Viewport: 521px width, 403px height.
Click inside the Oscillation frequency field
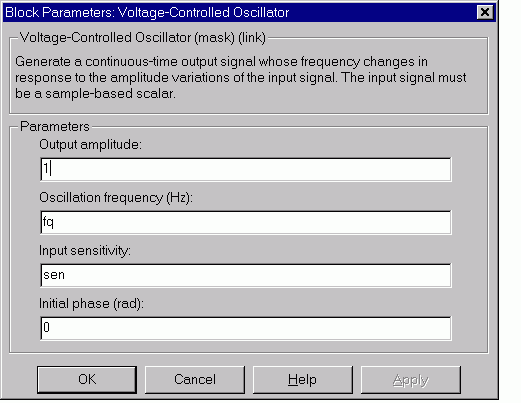246,222
